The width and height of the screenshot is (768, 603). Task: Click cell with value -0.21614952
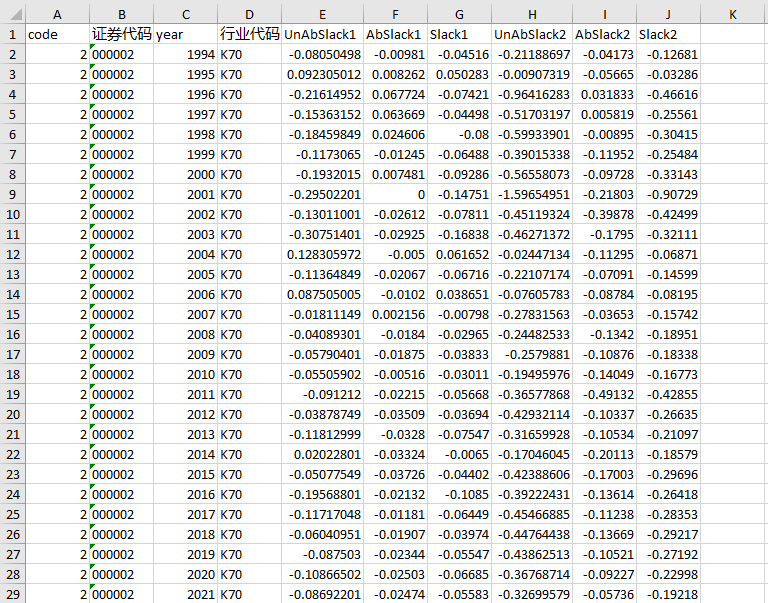322,95
